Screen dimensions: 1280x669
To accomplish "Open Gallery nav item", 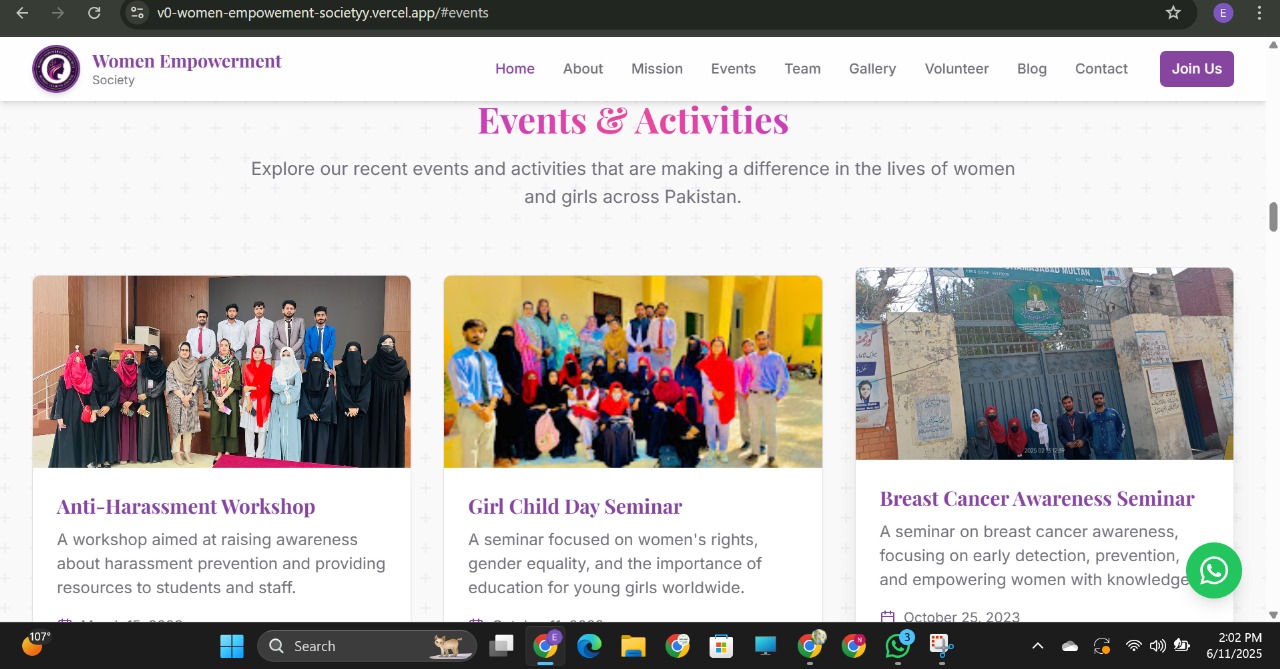I will click(872, 69).
